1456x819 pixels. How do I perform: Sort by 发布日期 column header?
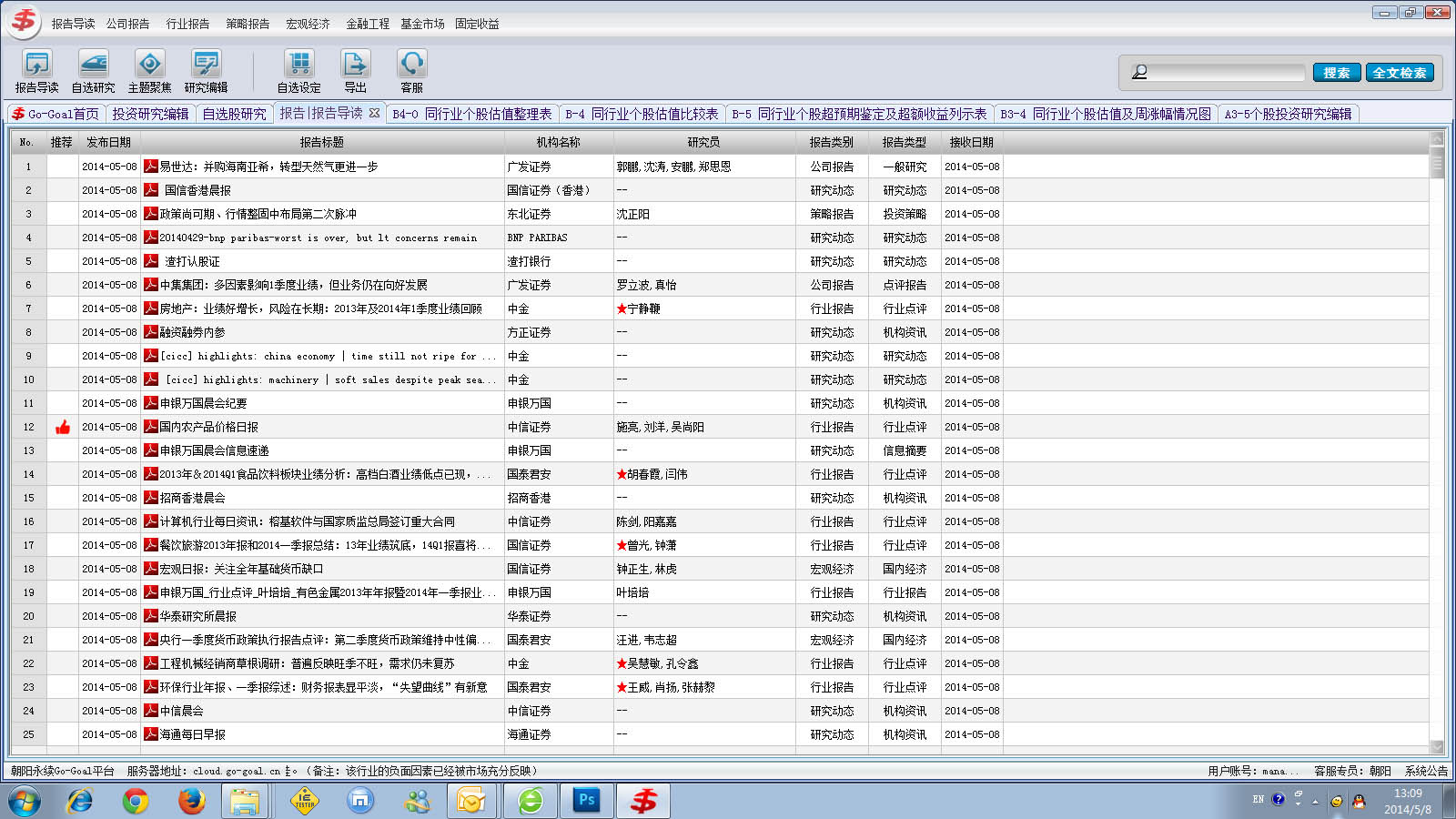108,142
